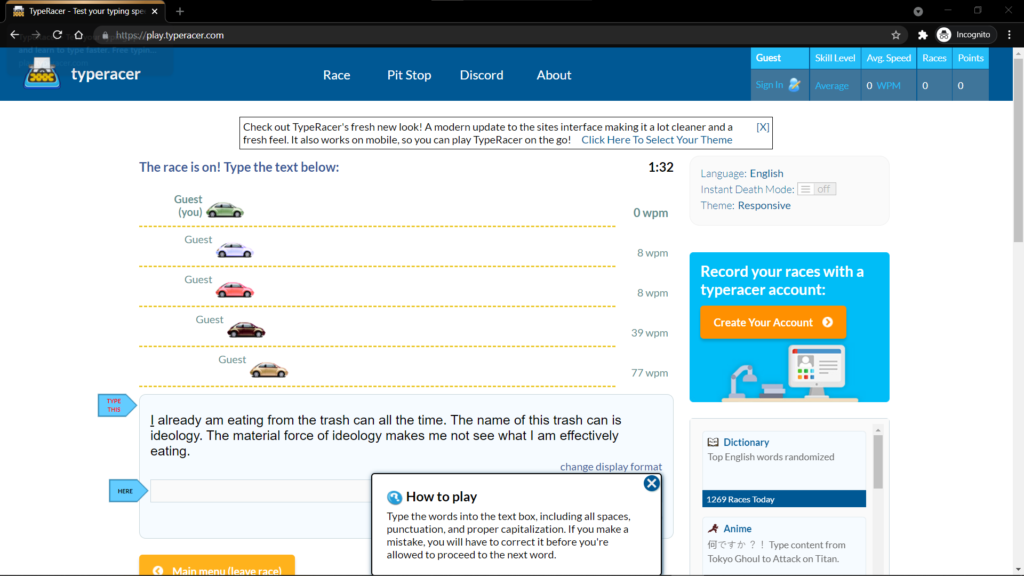The height and width of the screenshot is (576, 1024).
Task: Click the Races column header
Action: (x=934, y=57)
